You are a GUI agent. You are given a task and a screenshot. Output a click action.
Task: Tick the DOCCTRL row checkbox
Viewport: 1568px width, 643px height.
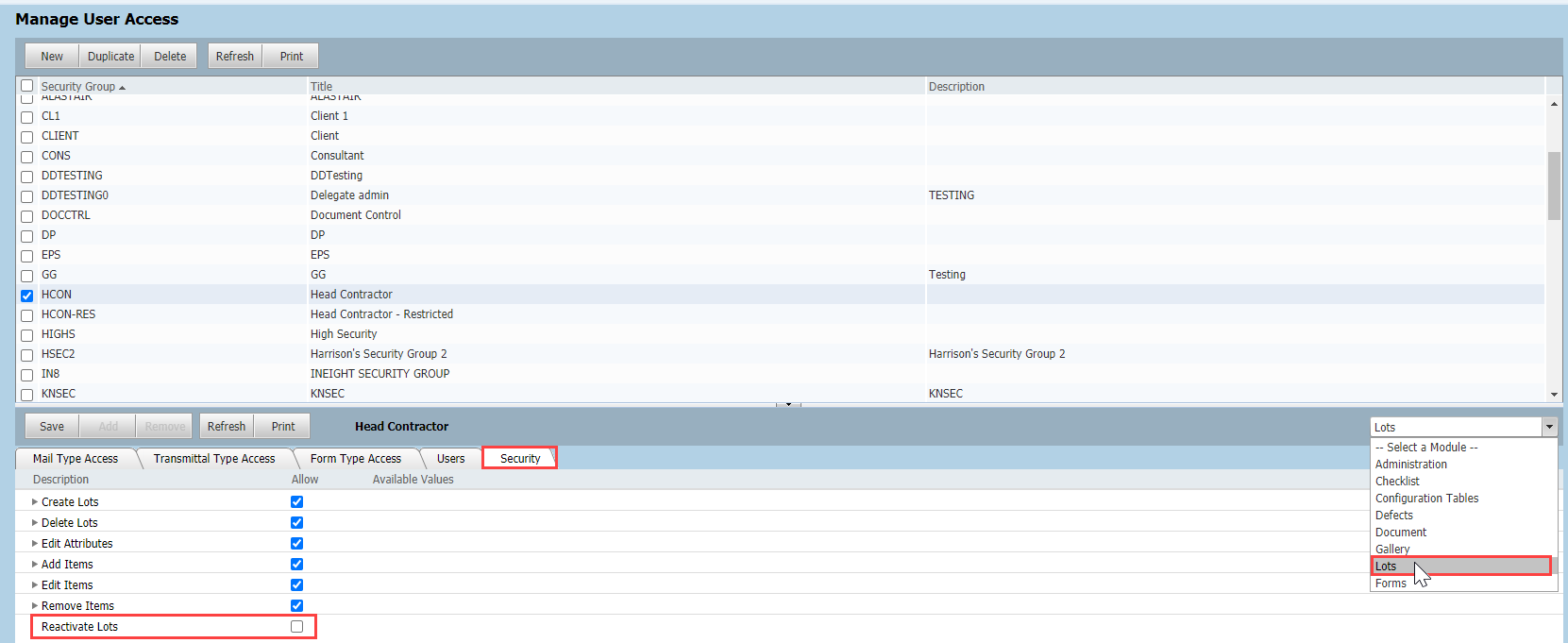(27, 216)
